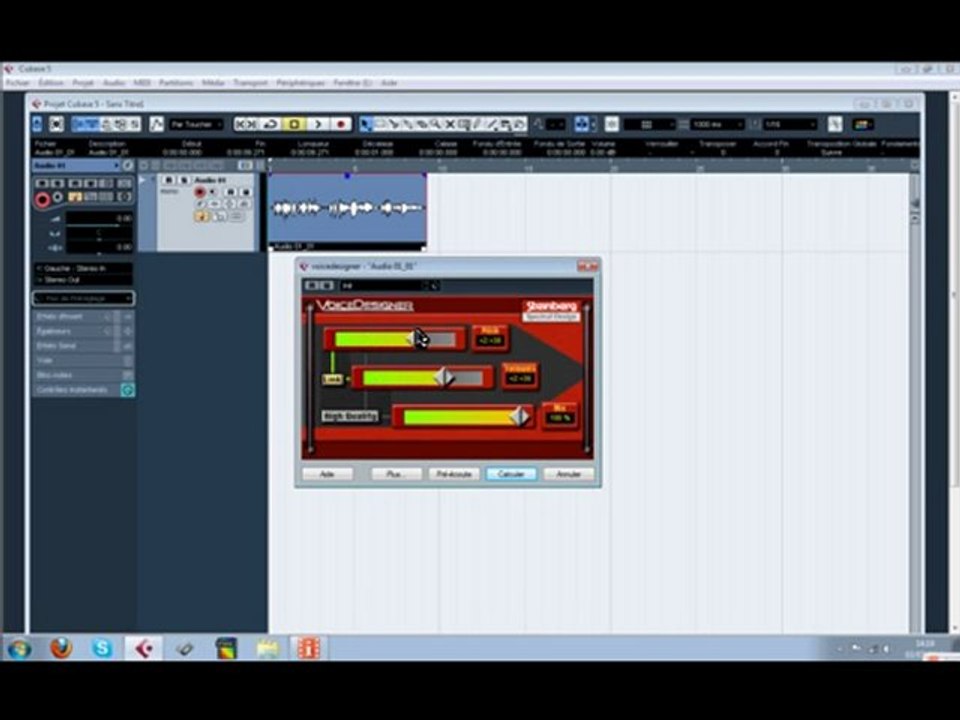This screenshot has width=960, height=720.
Task: Click the Inspector channel edit (e) button
Action: (127, 165)
